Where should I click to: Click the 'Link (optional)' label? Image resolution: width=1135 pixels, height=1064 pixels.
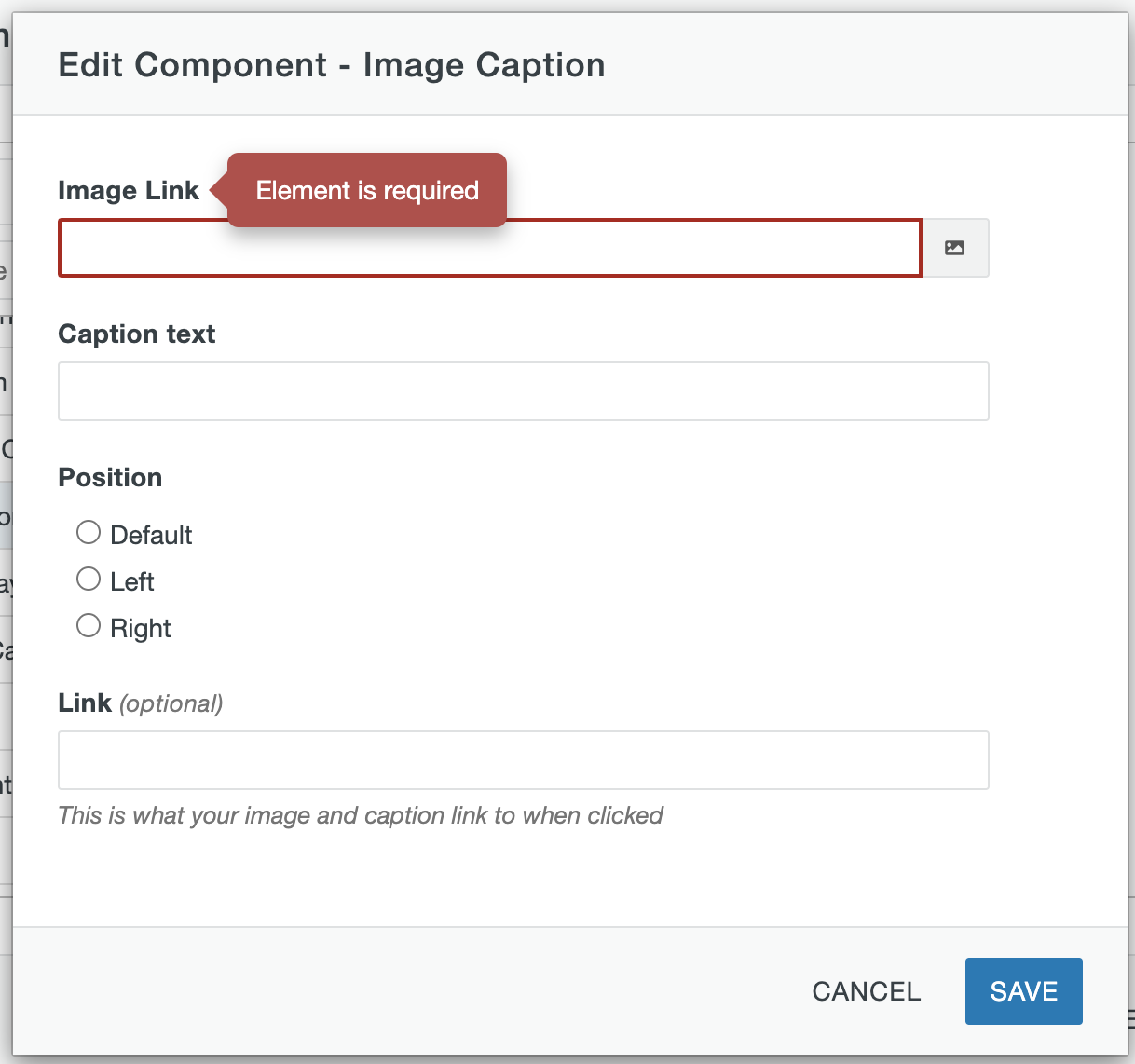pyautogui.click(x=85, y=703)
